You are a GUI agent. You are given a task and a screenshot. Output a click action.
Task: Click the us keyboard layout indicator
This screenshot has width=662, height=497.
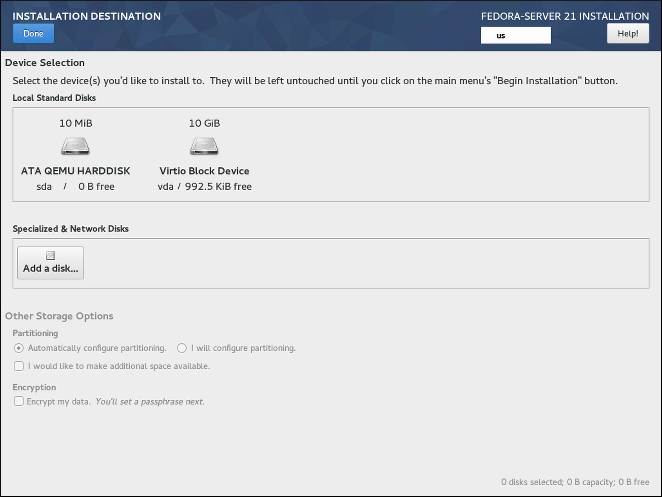click(515, 35)
